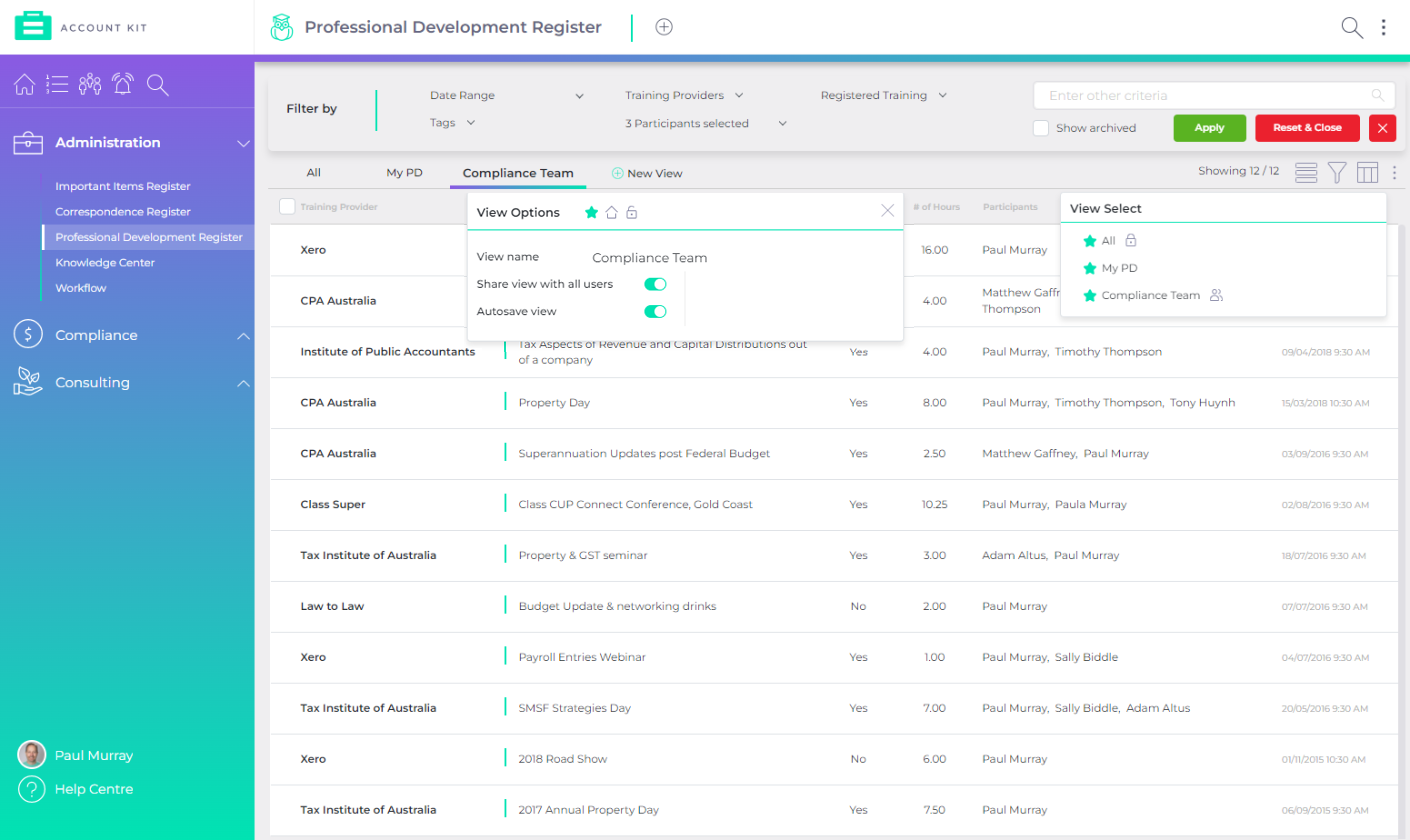Open Knowledge Center in sidebar
Screen dimensions: 1410x840
[105, 263]
